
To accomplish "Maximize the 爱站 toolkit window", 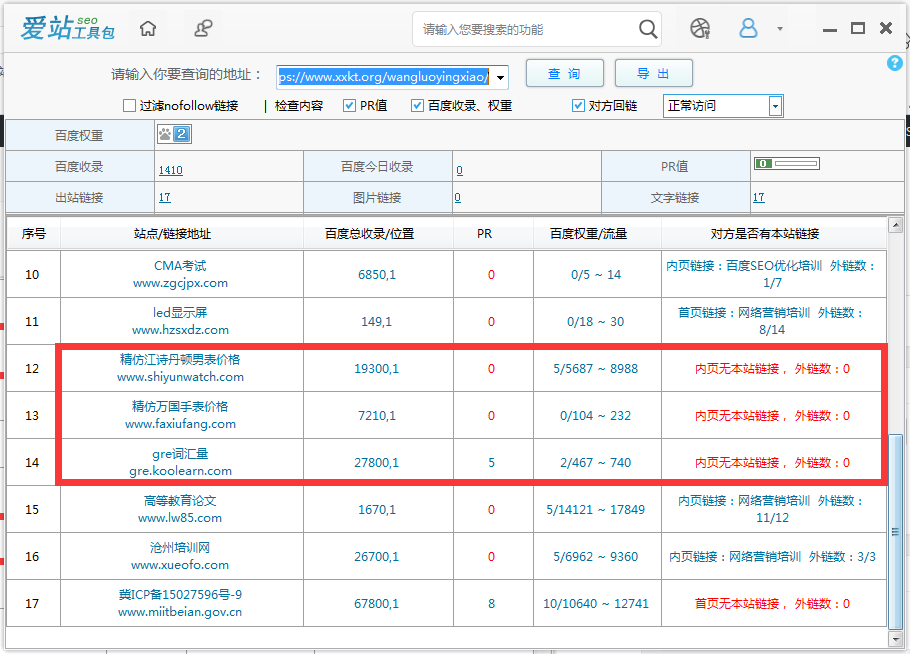I will [x=858, y=28].
